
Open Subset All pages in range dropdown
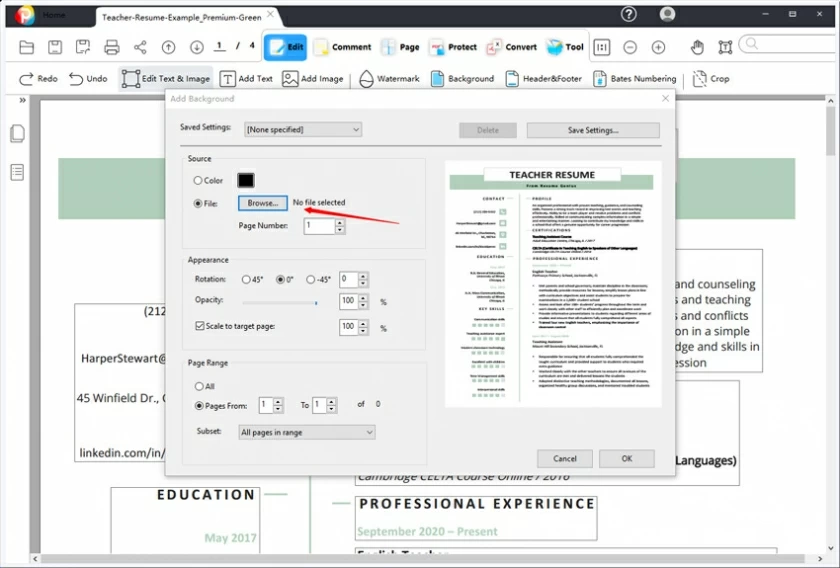point(307,432)
